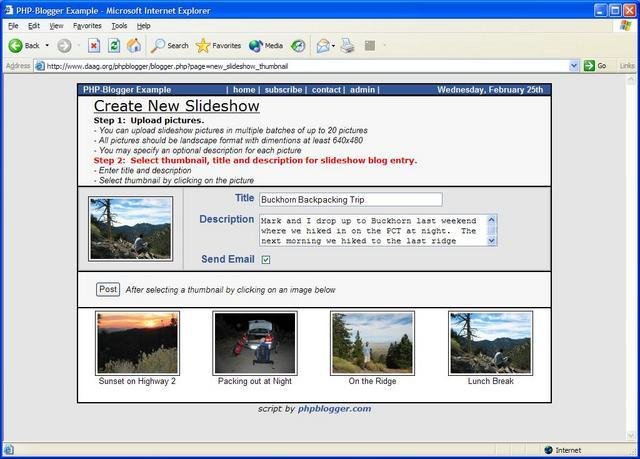Viewport: 640px width, 459px height.
Task: Select the On the Ridge thumbnail
Action: [x=372, y=343]
